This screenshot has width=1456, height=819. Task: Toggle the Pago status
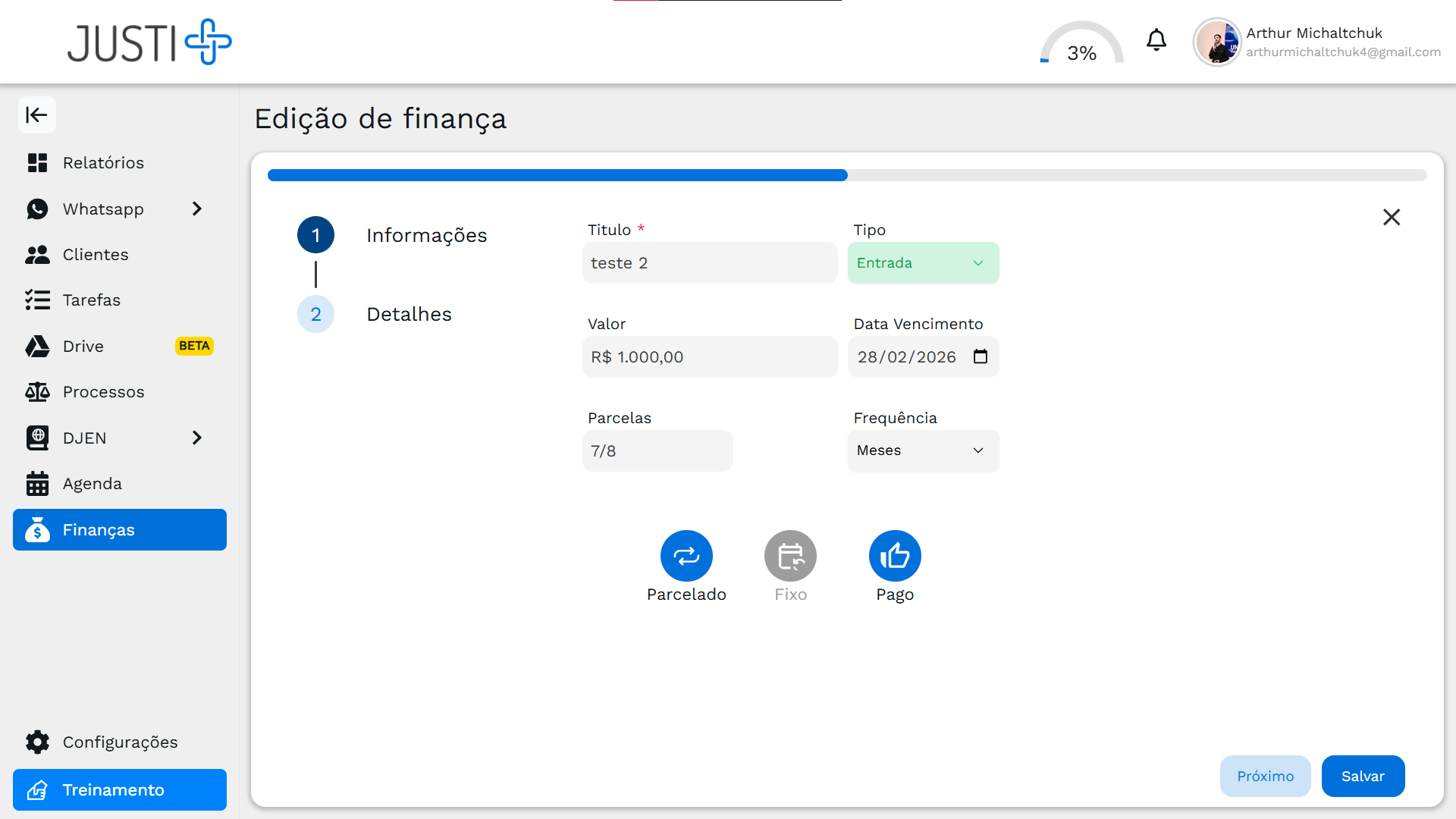(x=895, y=556)
